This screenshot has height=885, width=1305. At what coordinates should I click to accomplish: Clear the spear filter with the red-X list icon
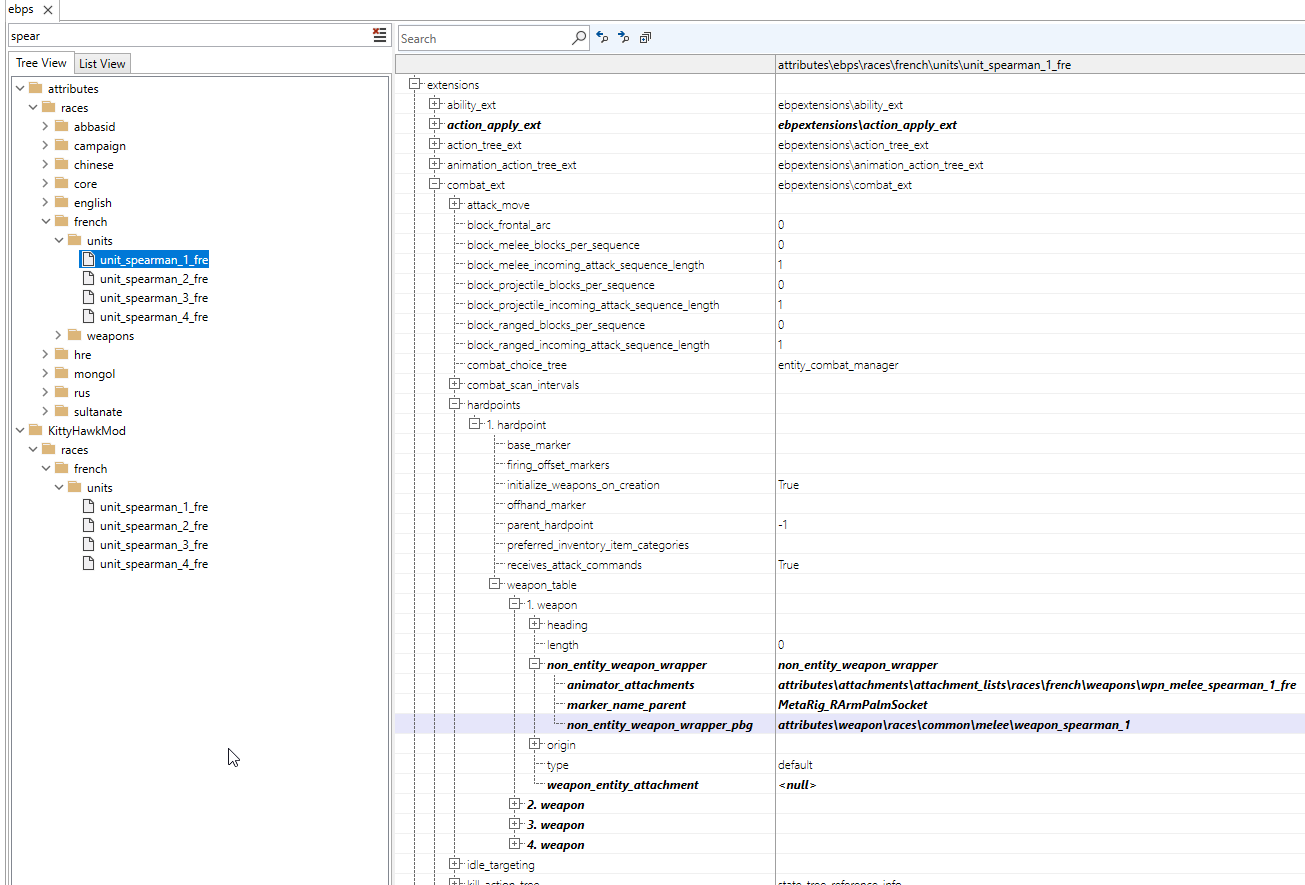pos(379,35)
